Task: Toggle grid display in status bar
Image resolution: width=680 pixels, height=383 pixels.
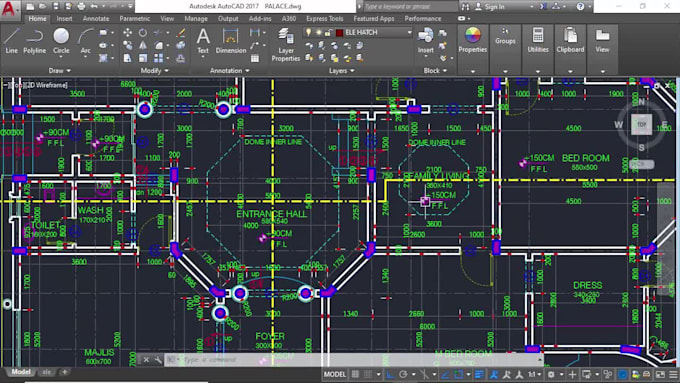Action: pyautogui.click(x=355, y=374)
